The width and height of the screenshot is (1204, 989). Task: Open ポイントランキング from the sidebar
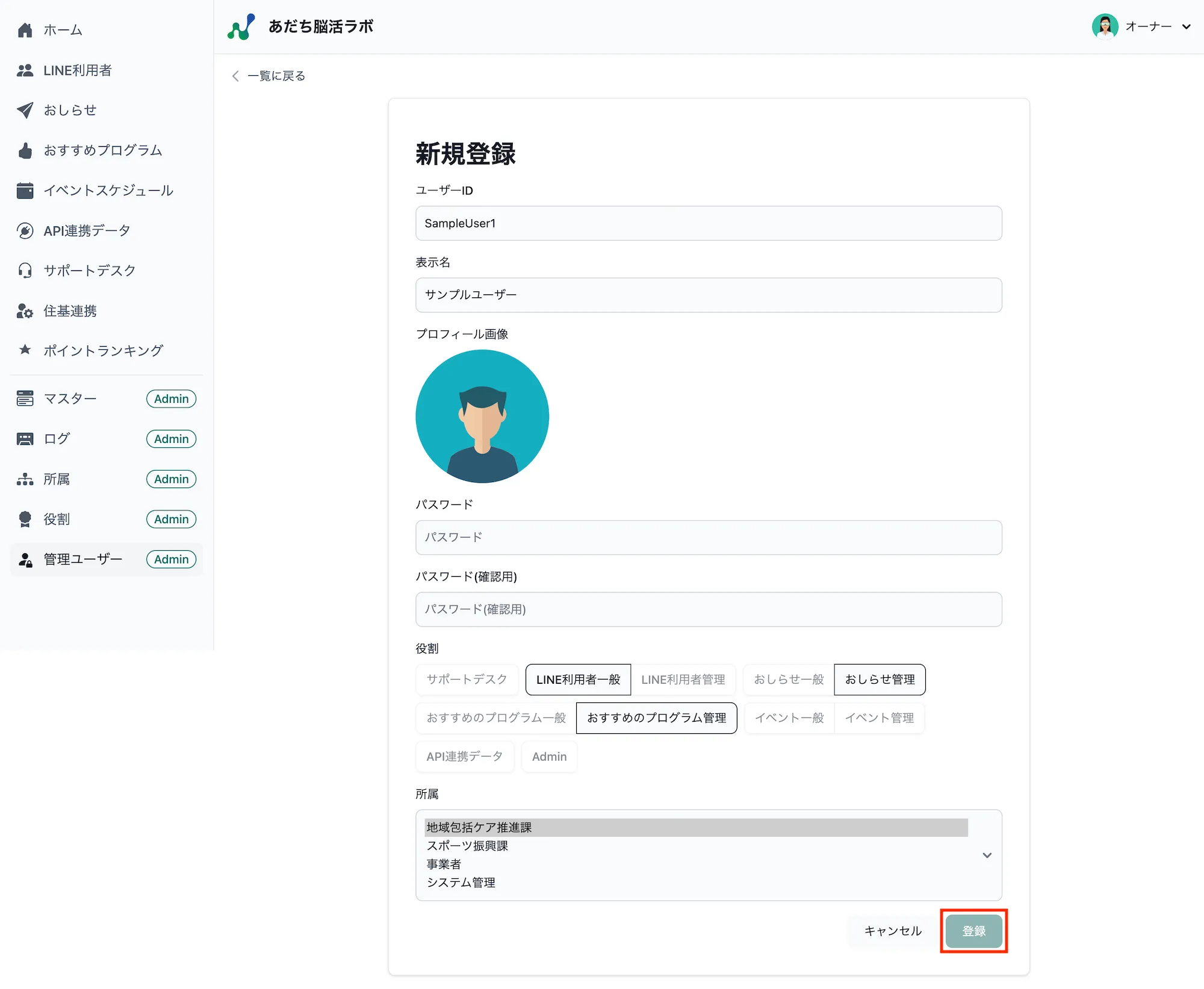104,350
